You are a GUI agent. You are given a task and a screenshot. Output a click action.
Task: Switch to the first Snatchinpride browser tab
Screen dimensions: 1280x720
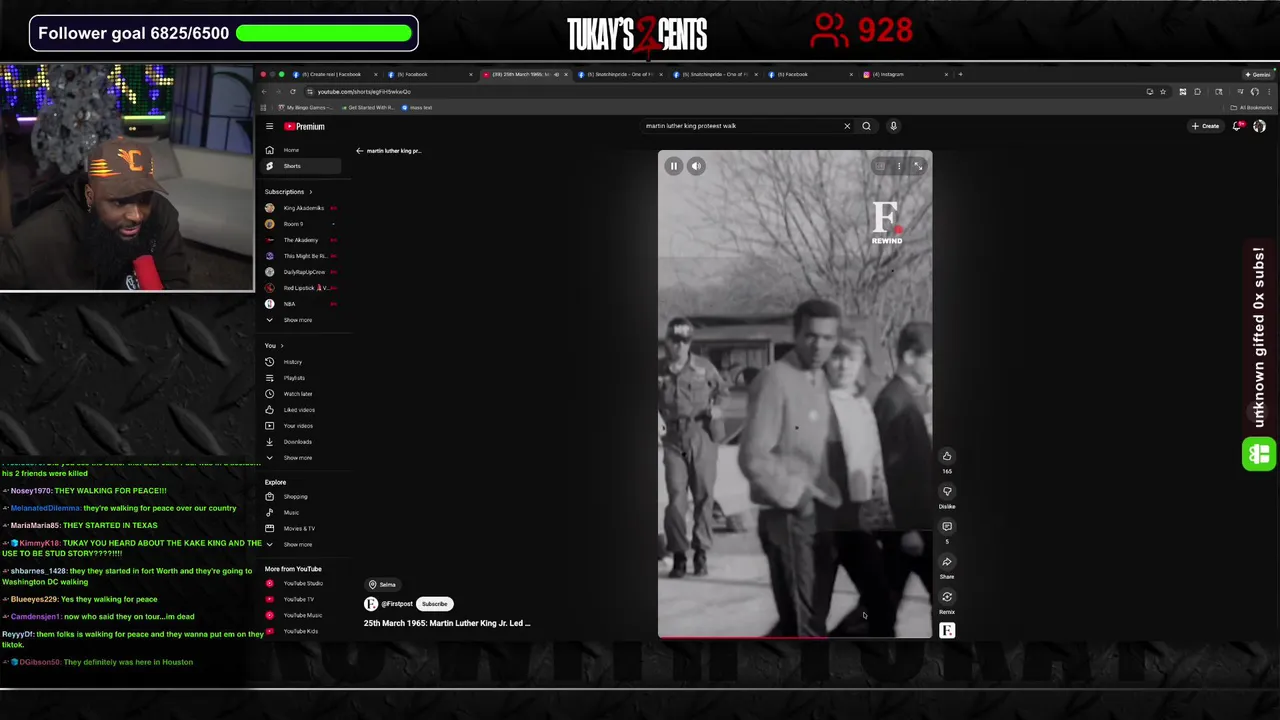click(x=619, y=74)
